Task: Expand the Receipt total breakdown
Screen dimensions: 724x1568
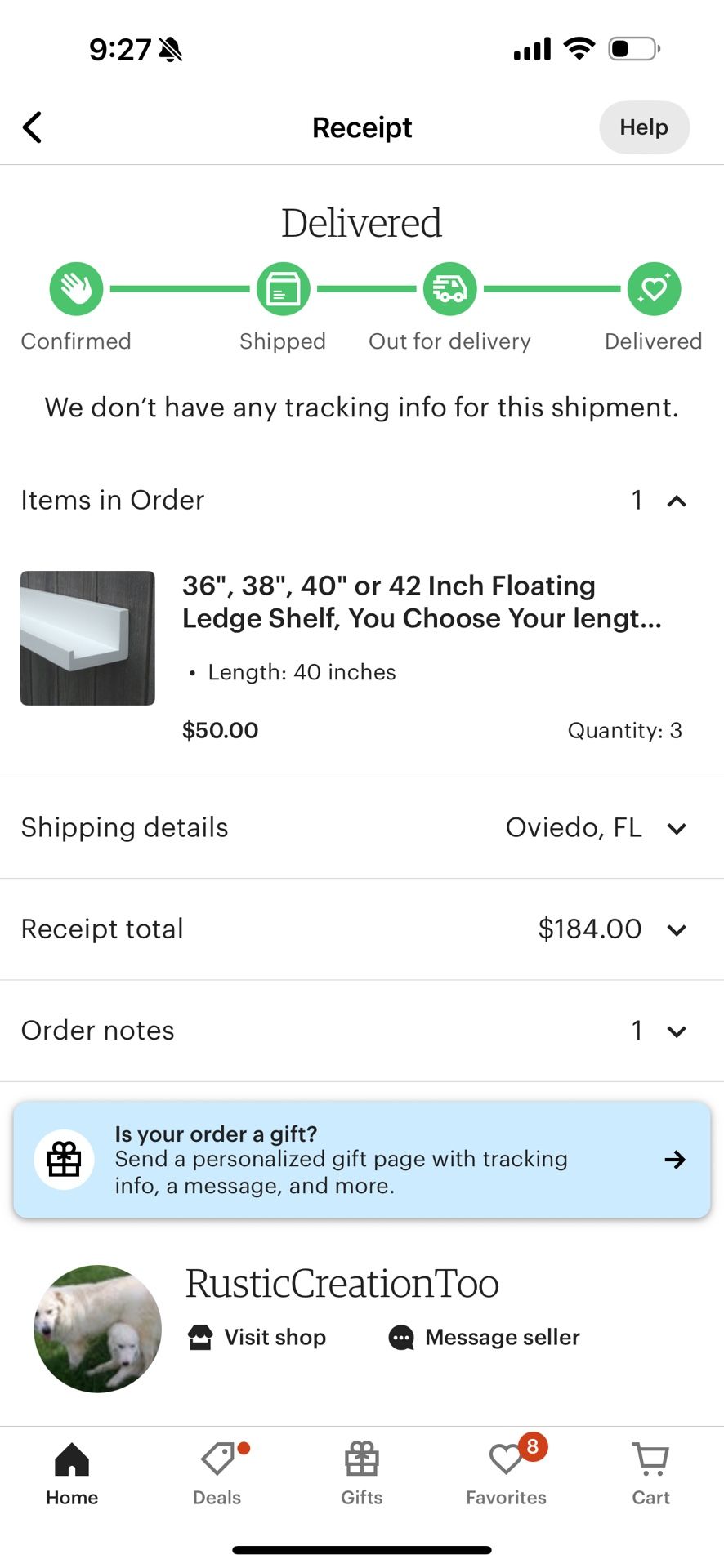Action: (676, 929)
